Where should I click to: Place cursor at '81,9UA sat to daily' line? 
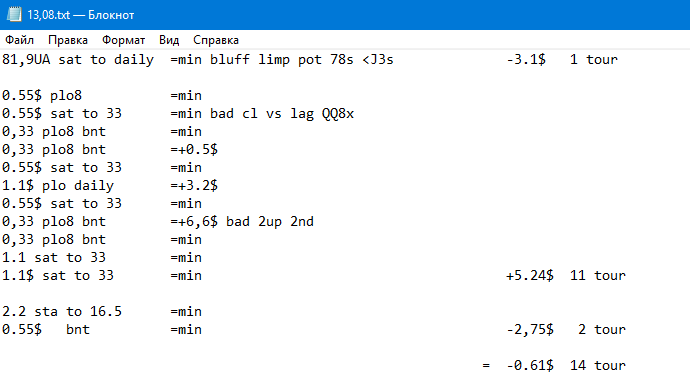78,59
